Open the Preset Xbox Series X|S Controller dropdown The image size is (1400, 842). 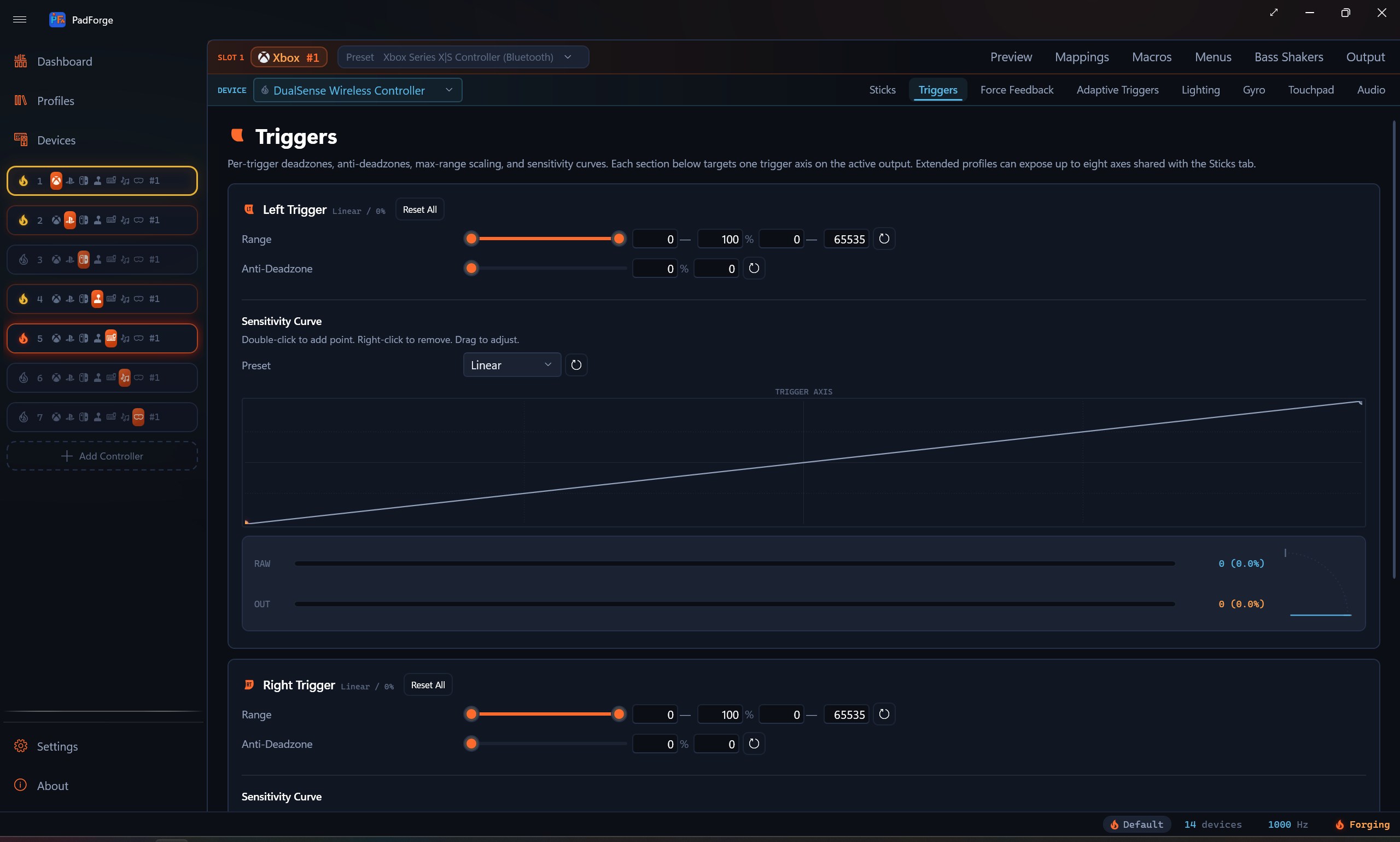(463, 57)
